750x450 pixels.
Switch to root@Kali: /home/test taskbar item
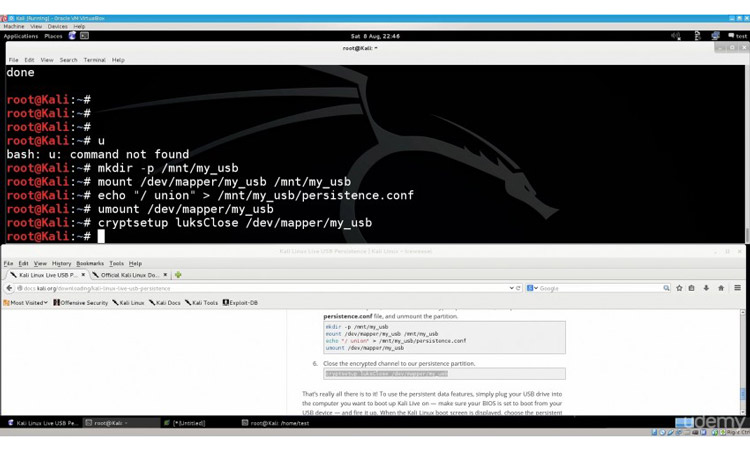[276, 423]
